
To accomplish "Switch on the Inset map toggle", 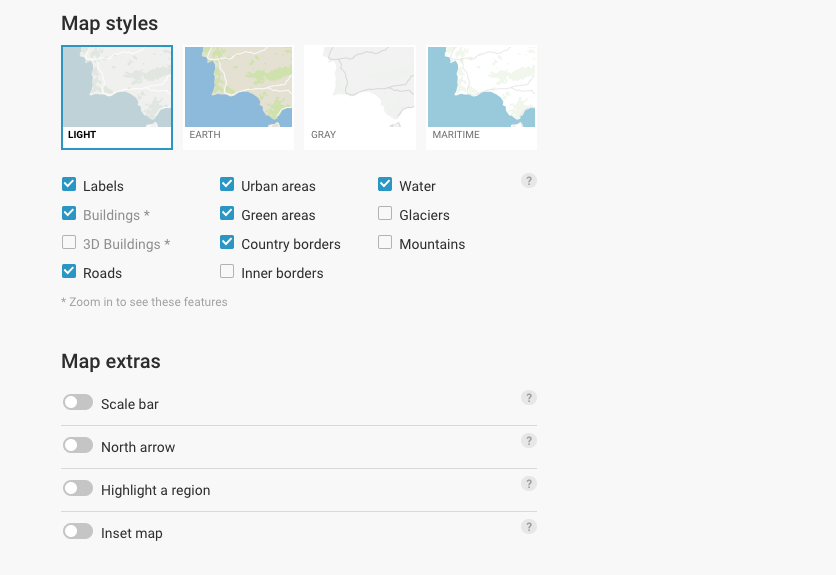I will click(78, 532).
